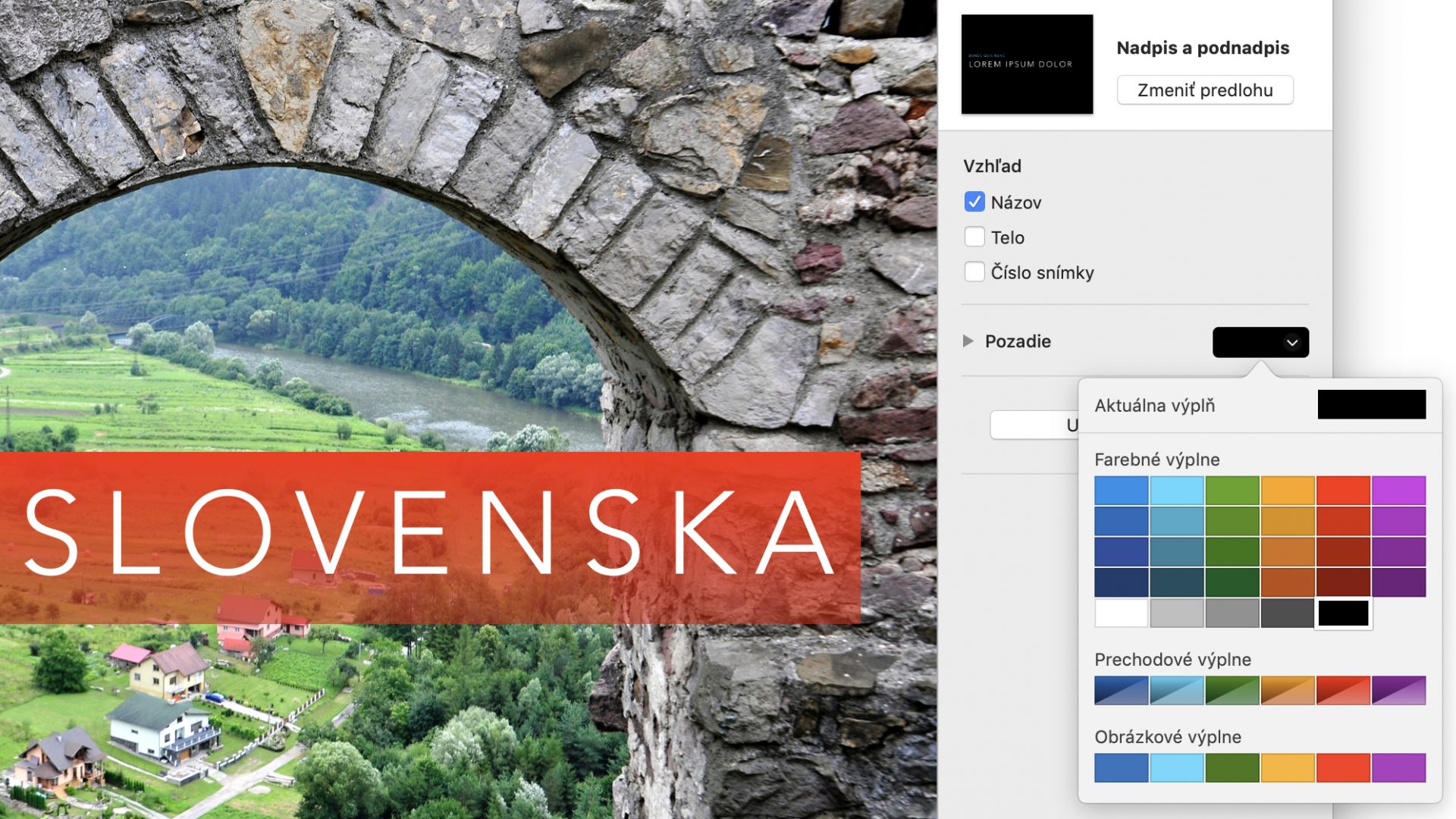1456x819 pixels.
Task: Choose the second-row red color fill
Action: pyautogui.click(x=1343, y=521)
